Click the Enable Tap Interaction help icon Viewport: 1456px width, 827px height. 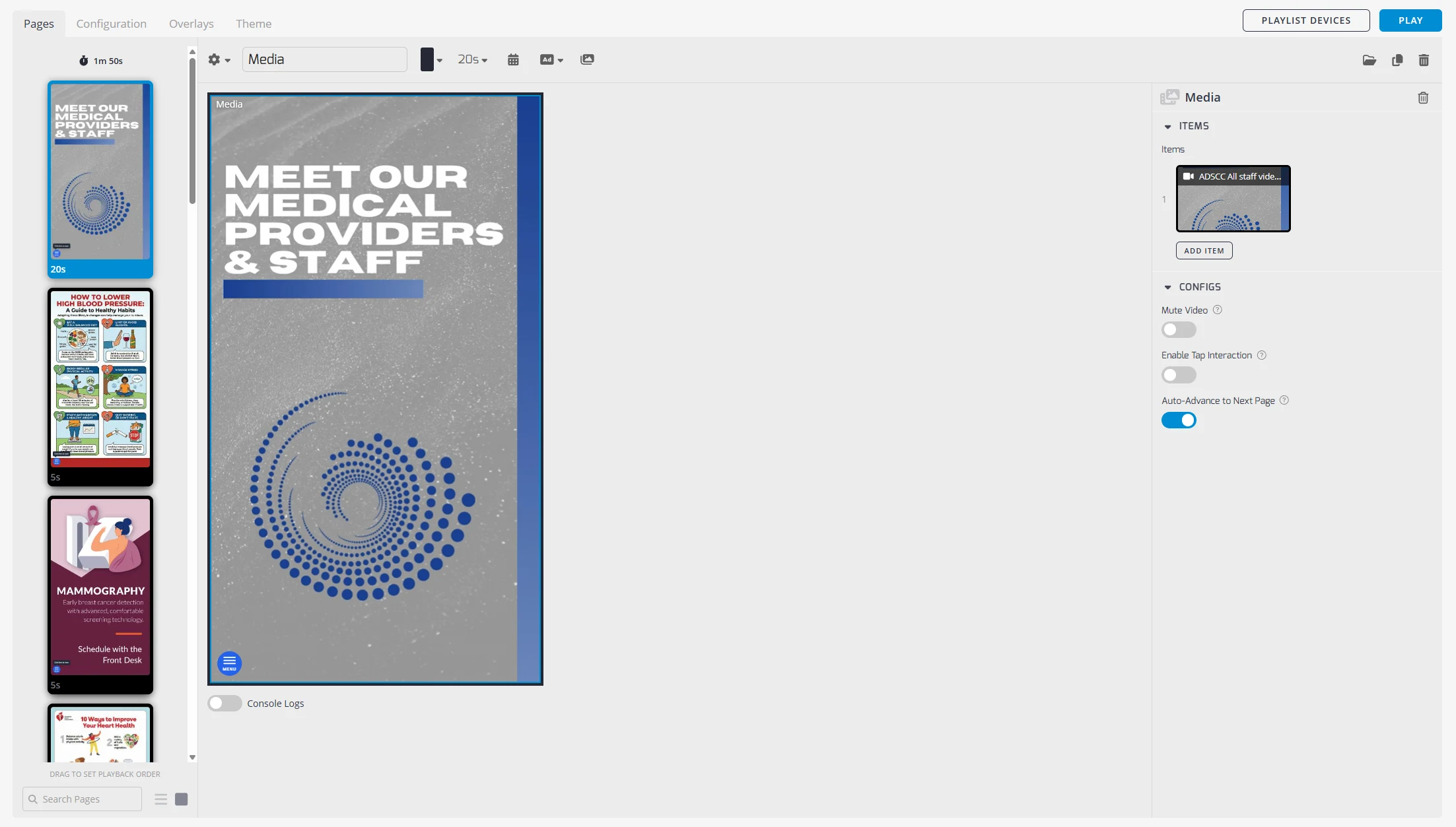1262,355
